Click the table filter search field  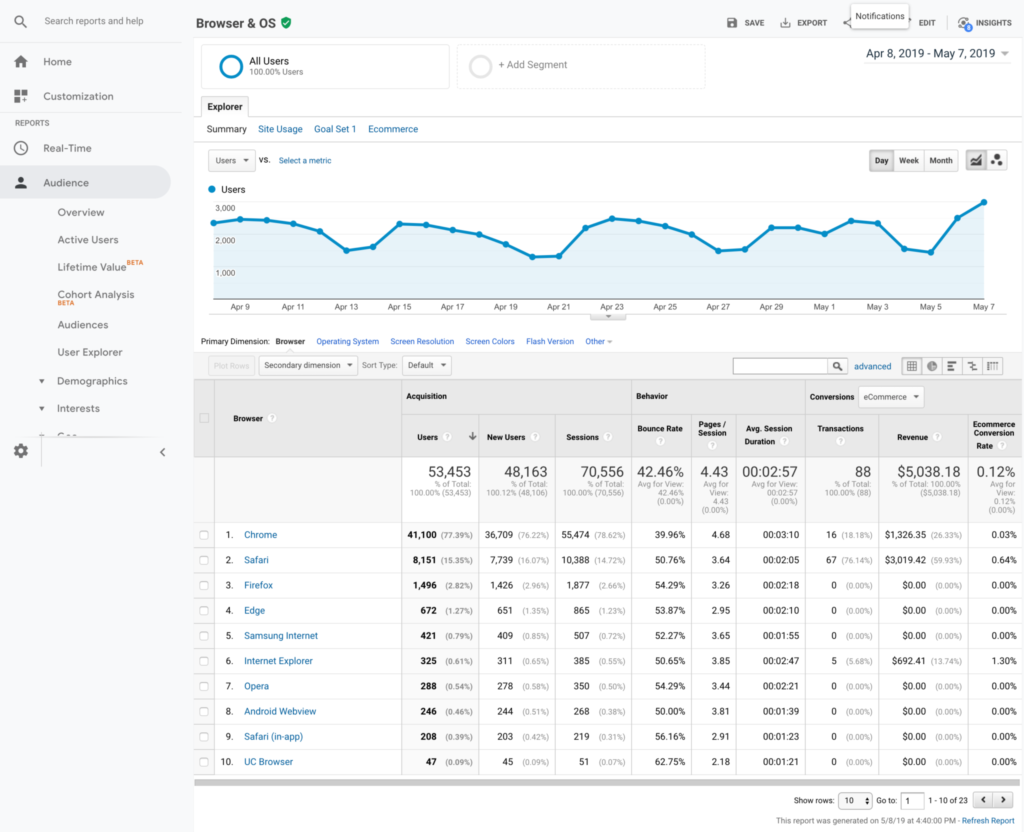click(780, 366)
